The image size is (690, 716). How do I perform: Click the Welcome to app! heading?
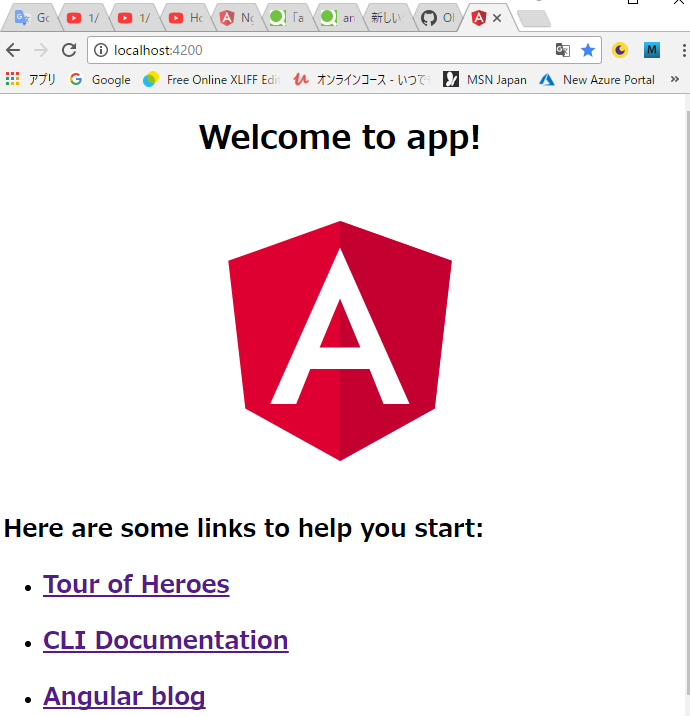pyautogui.click(x=340, y=137)
